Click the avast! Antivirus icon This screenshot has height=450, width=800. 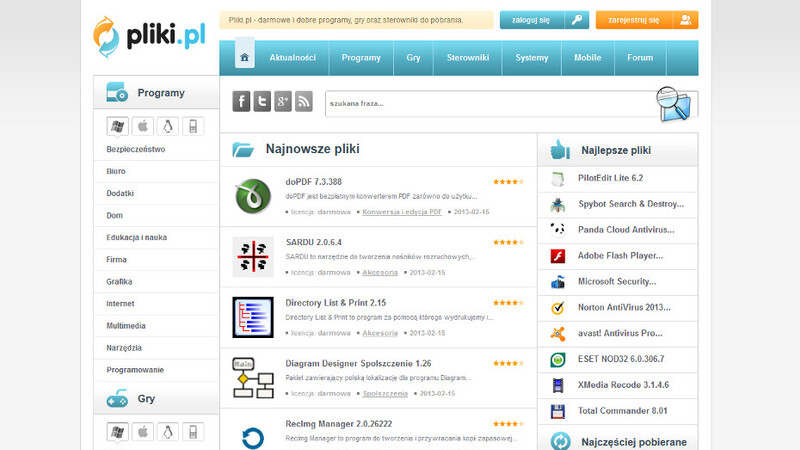click(x=558, y=333)
